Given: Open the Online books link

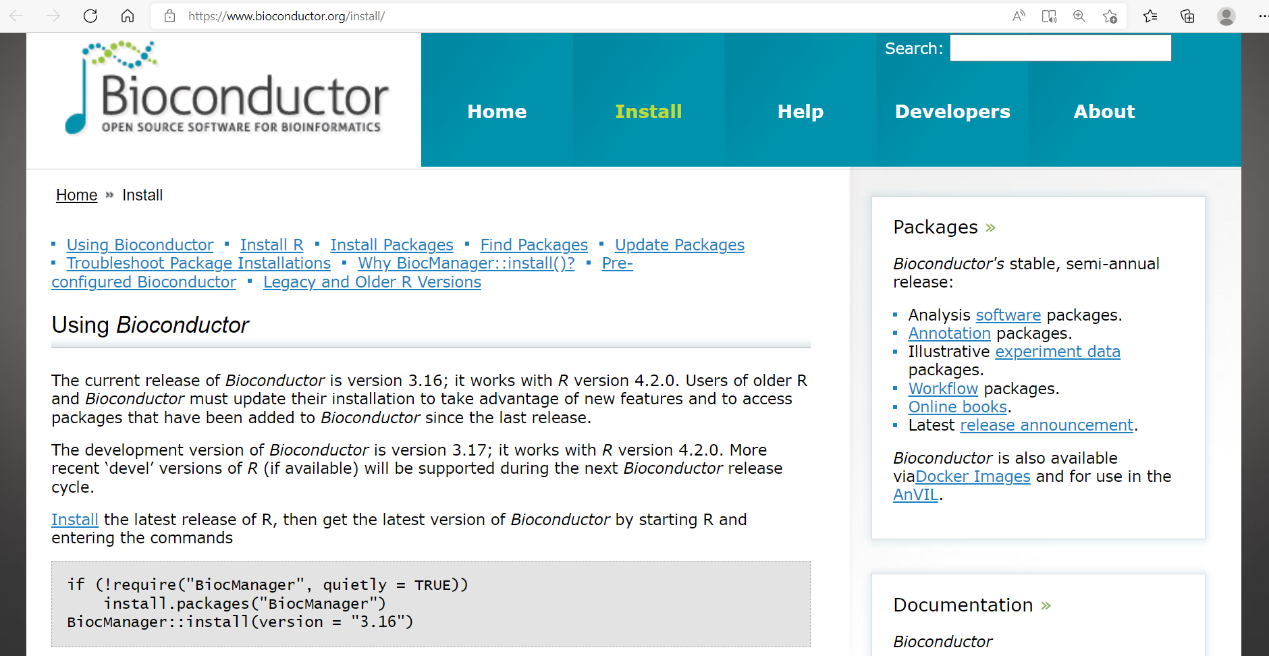Looking at the screenshot, I should [x=959, y=407].
